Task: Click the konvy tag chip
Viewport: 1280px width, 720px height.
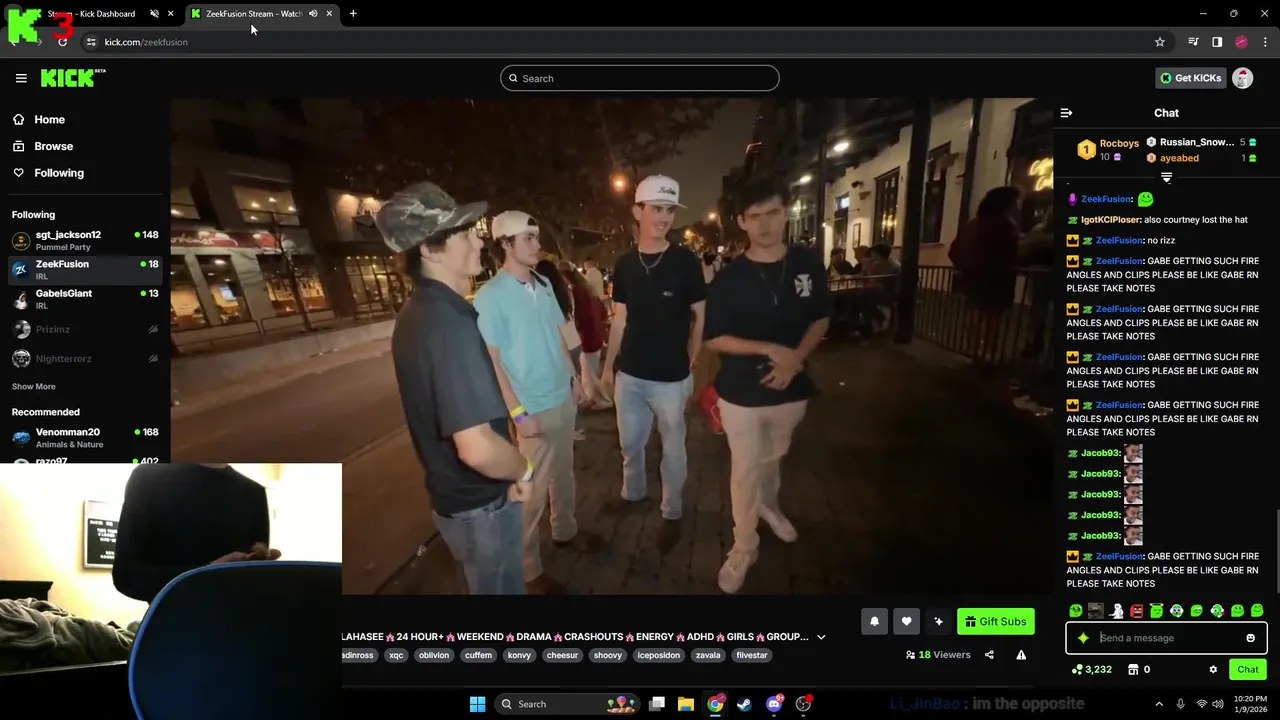Action: [x=519, y=655]
